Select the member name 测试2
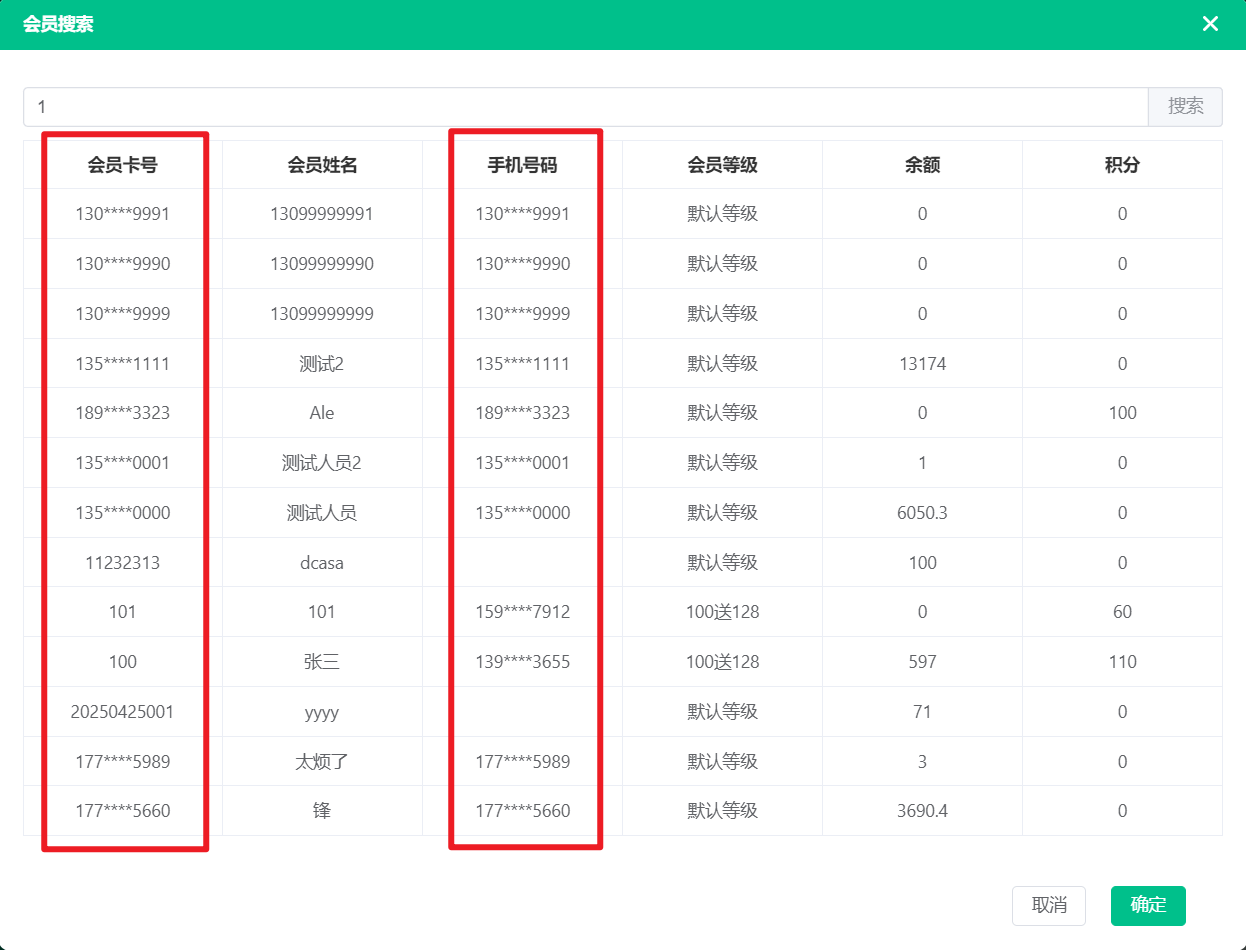This screenshot has height=950, width=1246. [x=322, y=364]
